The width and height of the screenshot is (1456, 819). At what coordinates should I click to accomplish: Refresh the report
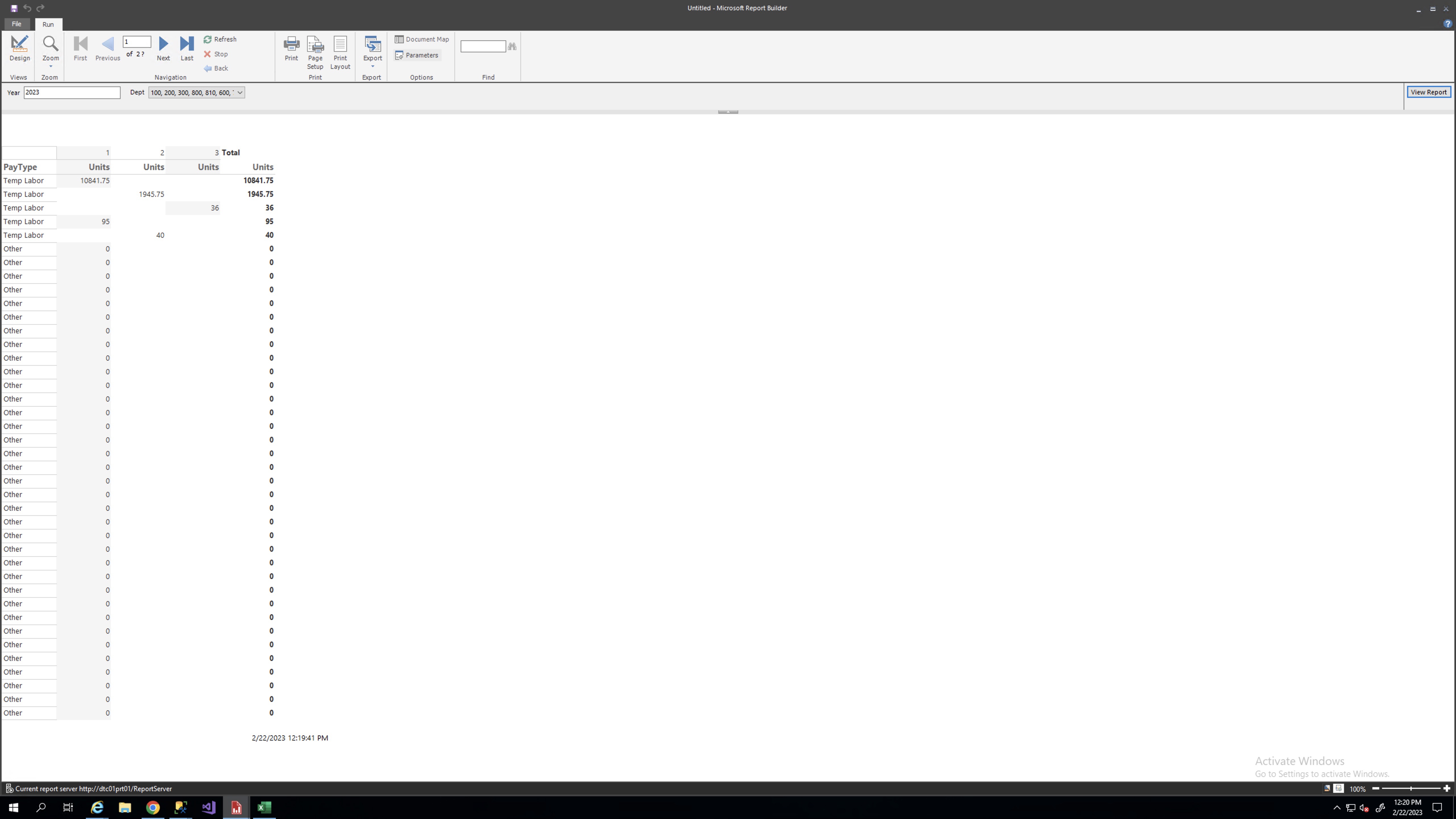220,40
